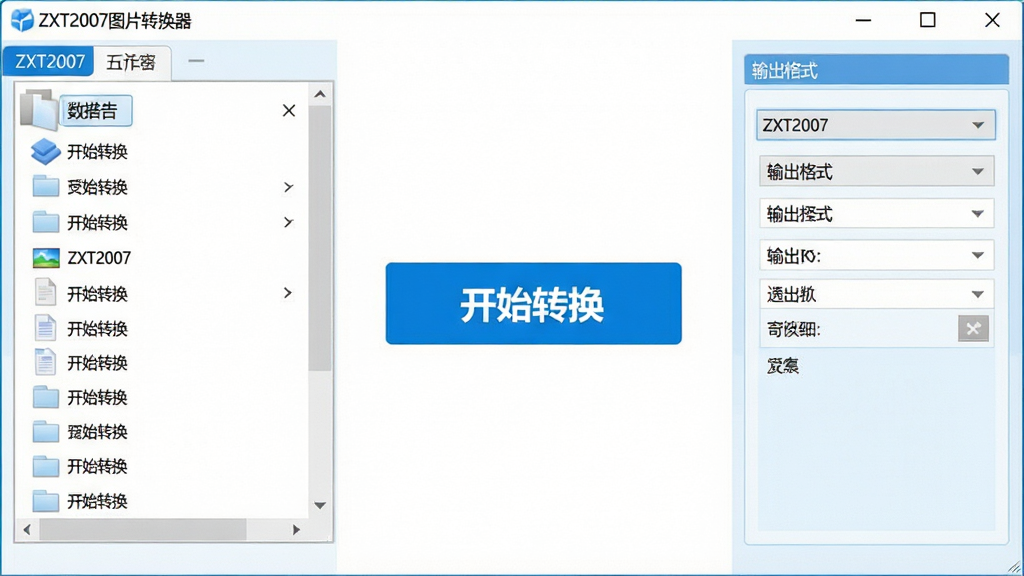
Task: Select the 开始转换 text beside the blue layers icon
Action: pos(97,152)
